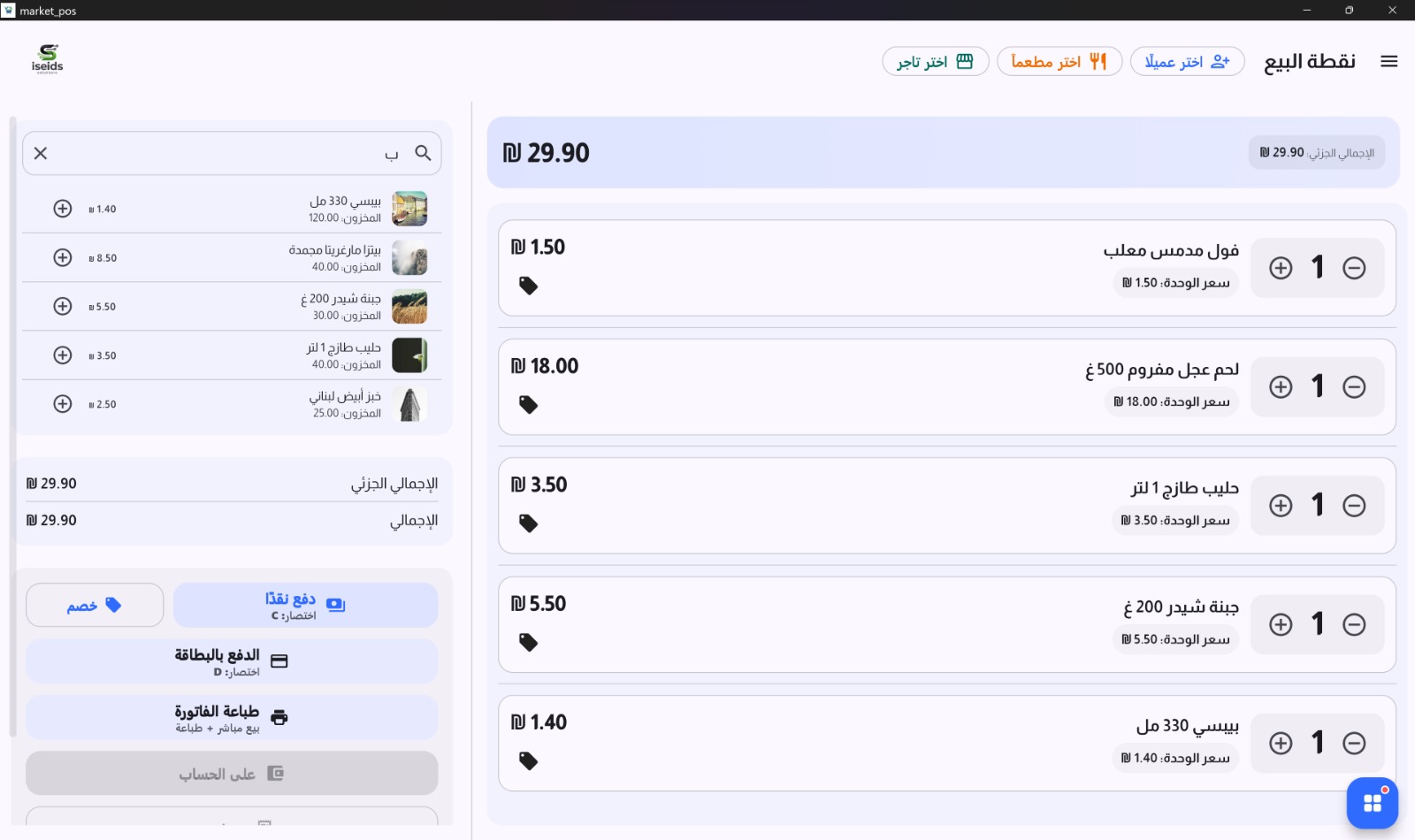Open بيتزا مارغريتا product thumbnail
The height and width of the screenshot is (840, 1415).
pos(409,257)
